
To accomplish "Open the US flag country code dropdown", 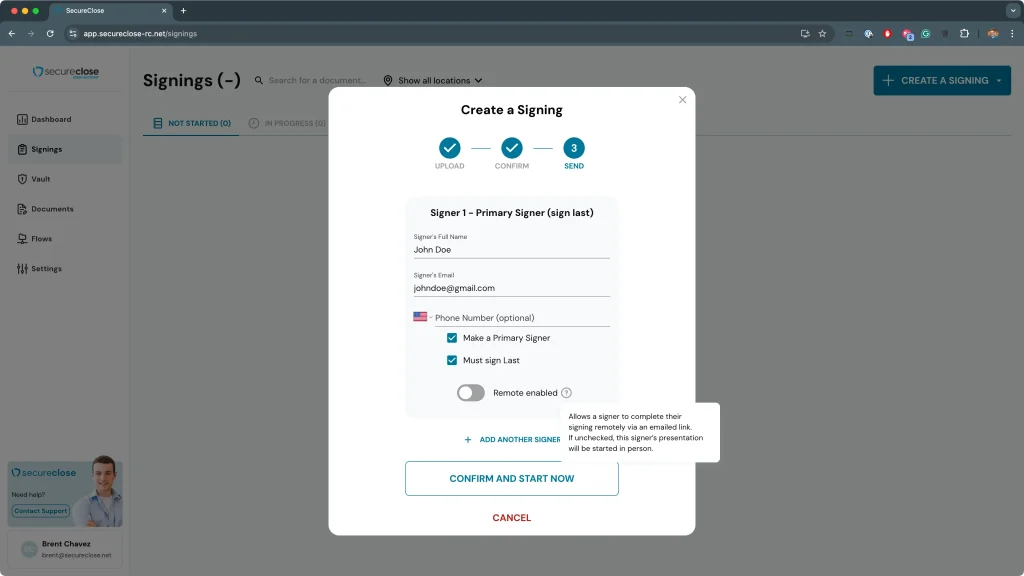I will (421, 317).
